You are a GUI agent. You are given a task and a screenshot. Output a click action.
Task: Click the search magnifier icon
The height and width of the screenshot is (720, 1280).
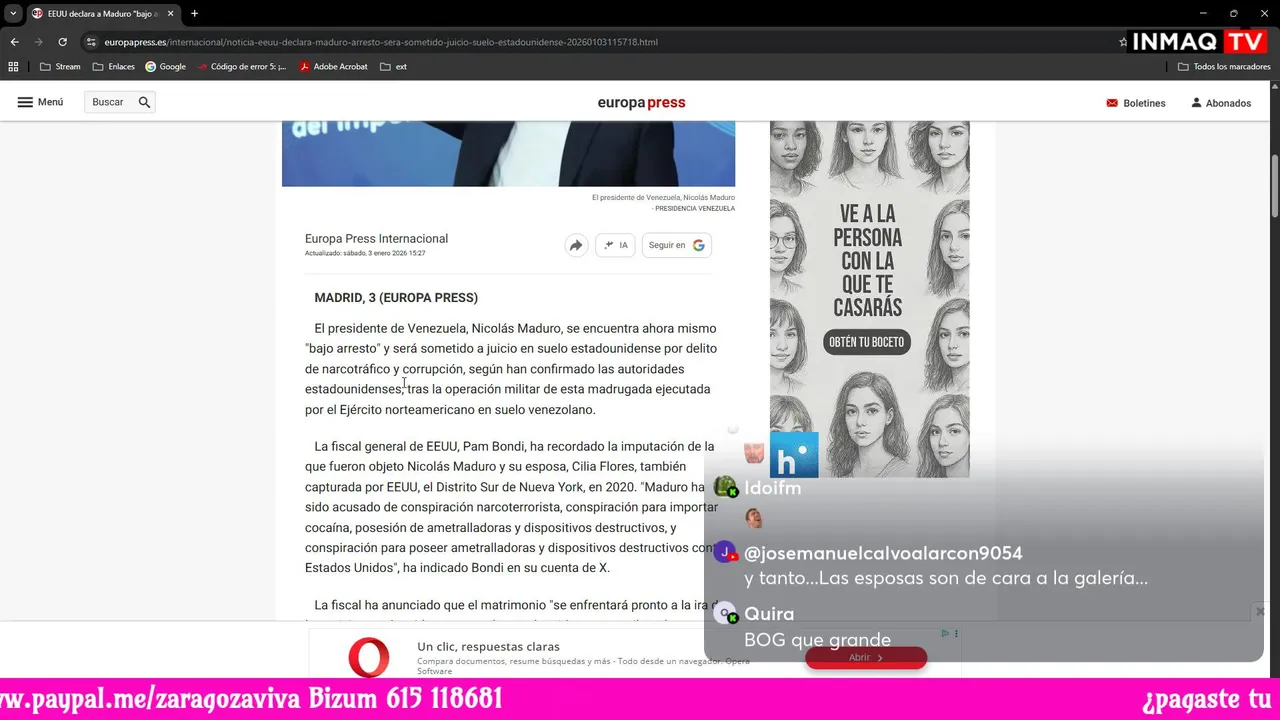click(144, 102)
